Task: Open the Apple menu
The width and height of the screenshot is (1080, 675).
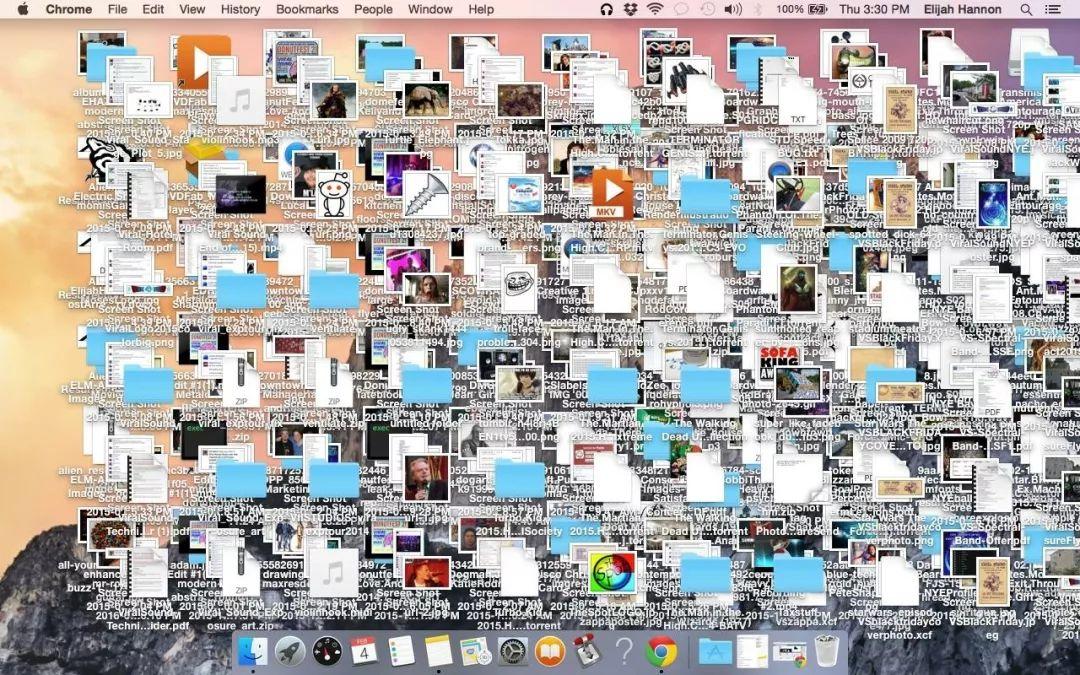Action: [23, 9]
